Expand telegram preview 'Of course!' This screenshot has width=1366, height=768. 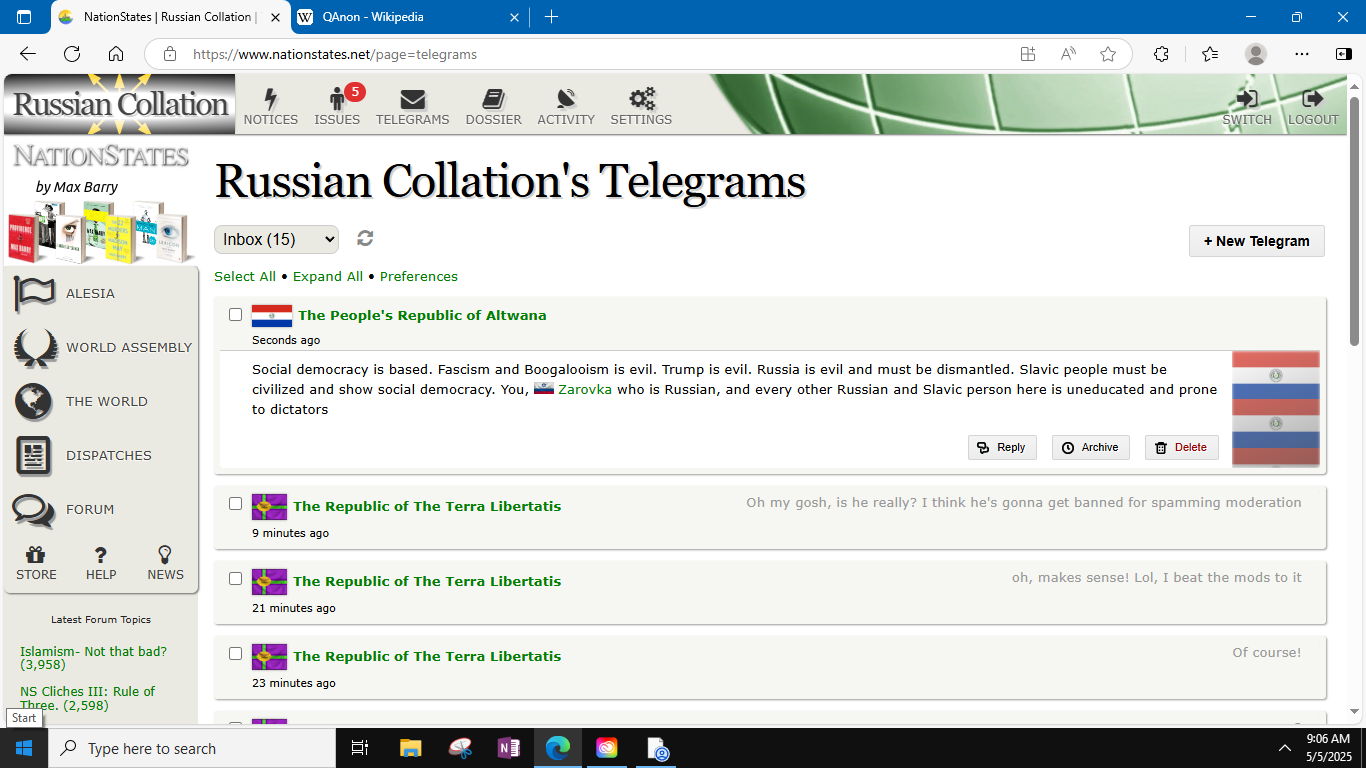click(1266, 652)
